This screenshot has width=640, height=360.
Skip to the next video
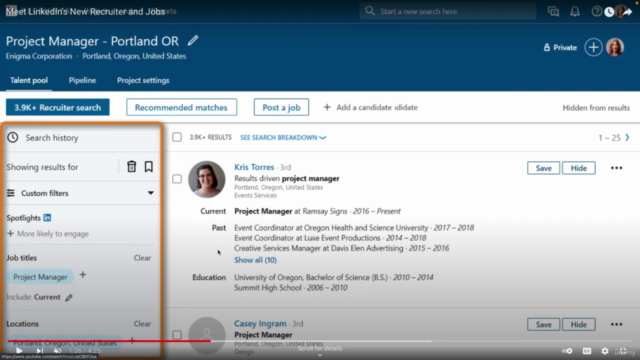pos(40,351)
